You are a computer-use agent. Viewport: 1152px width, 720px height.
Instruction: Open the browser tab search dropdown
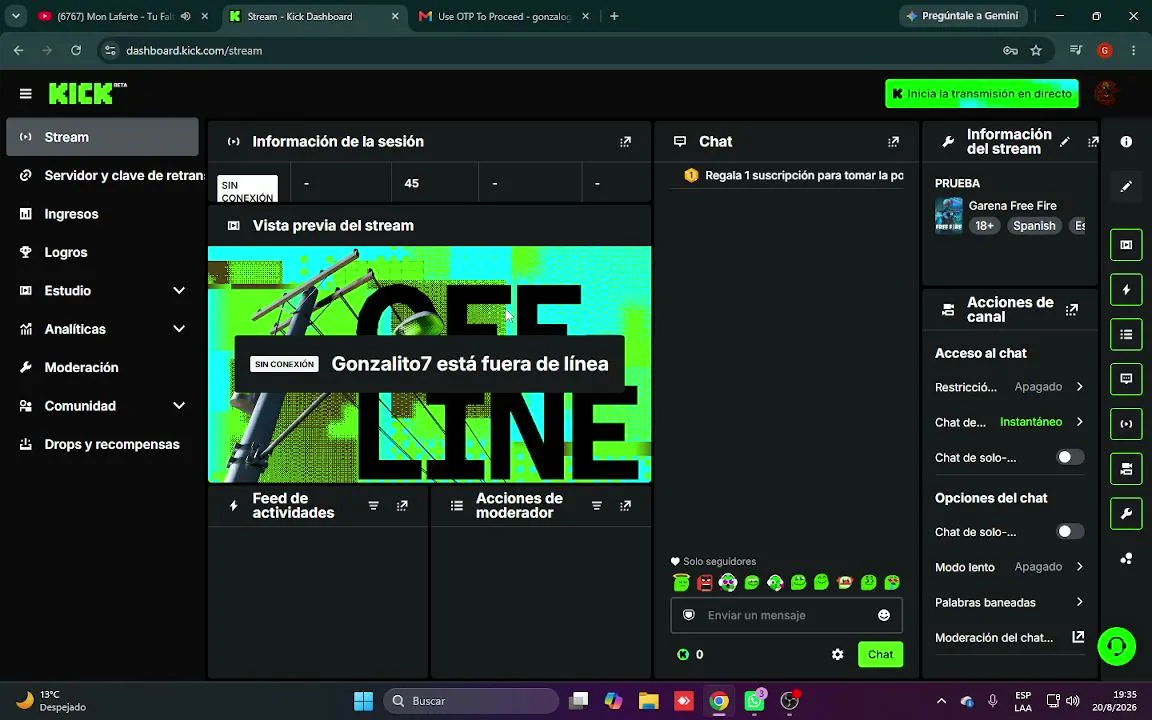tap(15, 15)
